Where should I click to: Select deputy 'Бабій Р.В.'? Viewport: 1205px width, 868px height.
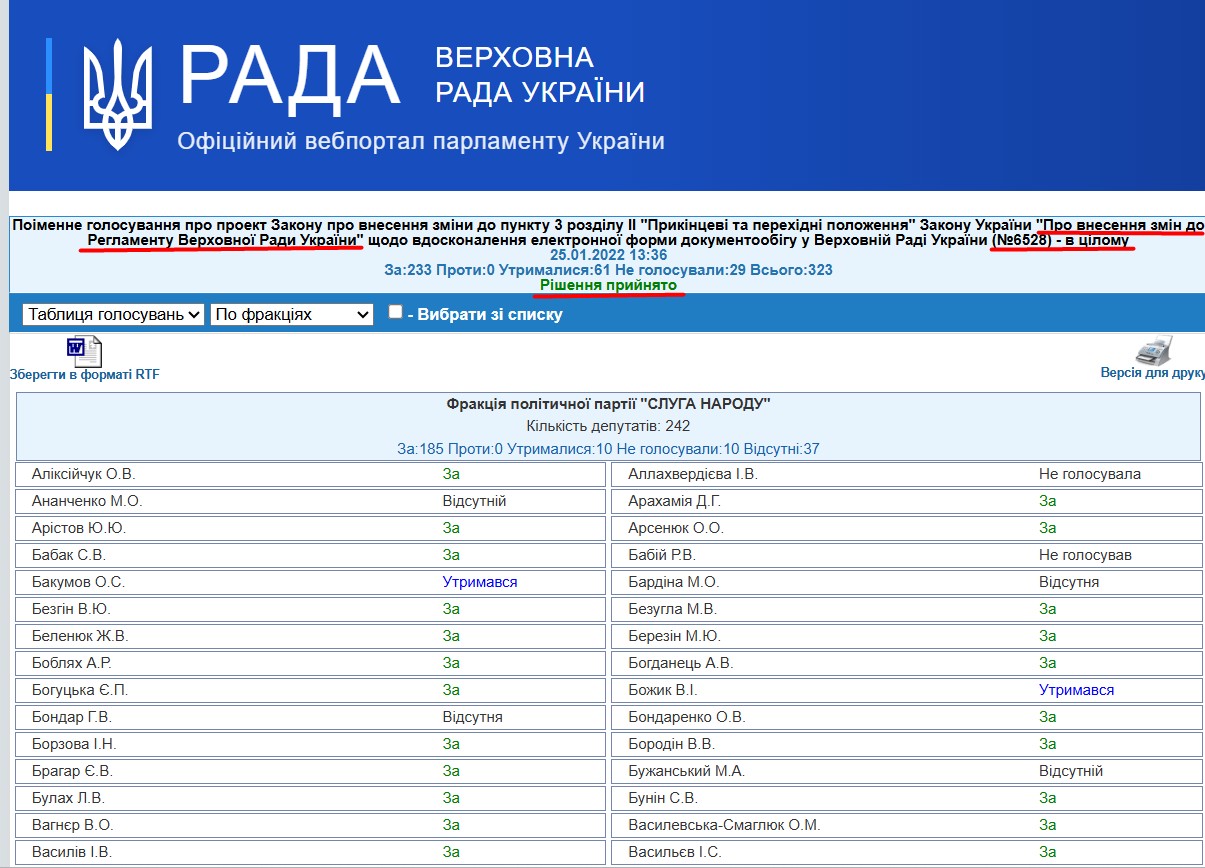pyautogui.click(x=662, y=555)
